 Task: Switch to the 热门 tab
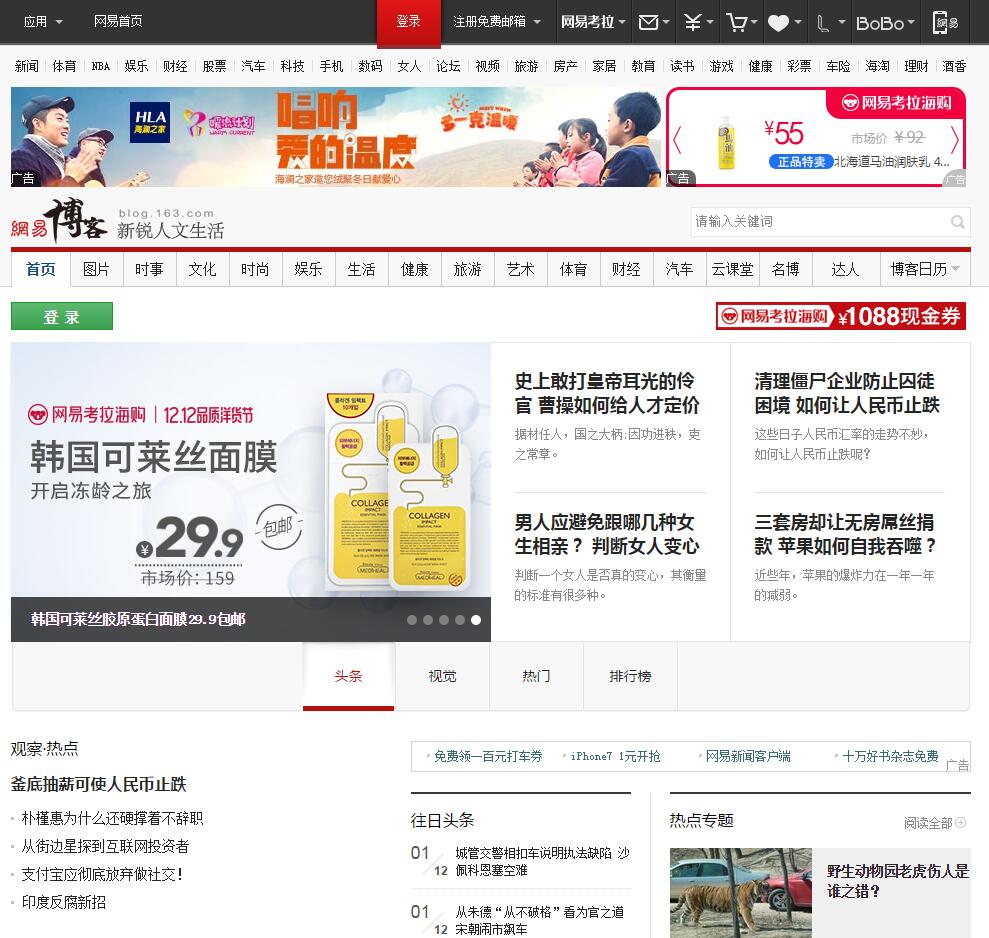click(x=536, y=676)
